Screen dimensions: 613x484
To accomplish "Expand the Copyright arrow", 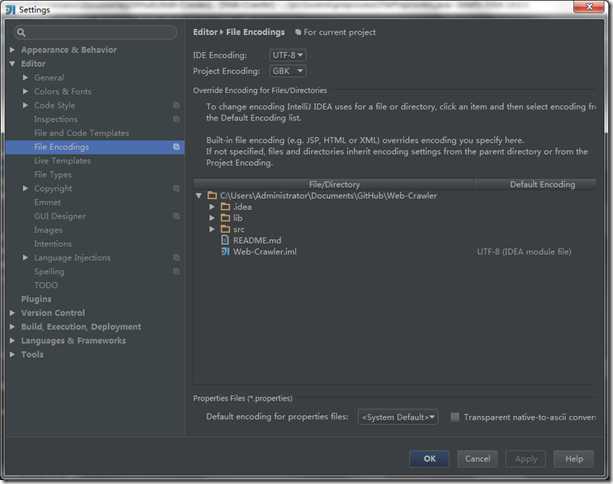I will pyautogui.click(x=25, y=188).
